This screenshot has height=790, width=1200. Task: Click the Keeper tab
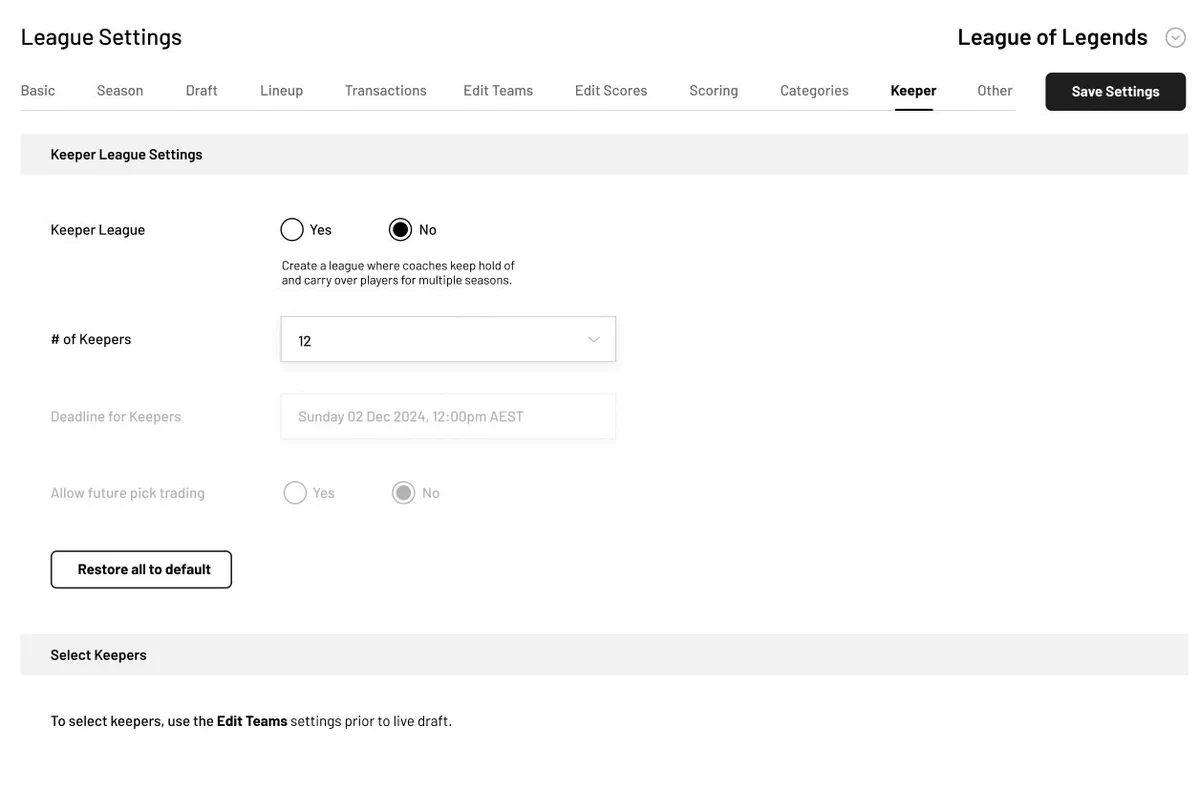pyautogui.click(x=913, y=90)
